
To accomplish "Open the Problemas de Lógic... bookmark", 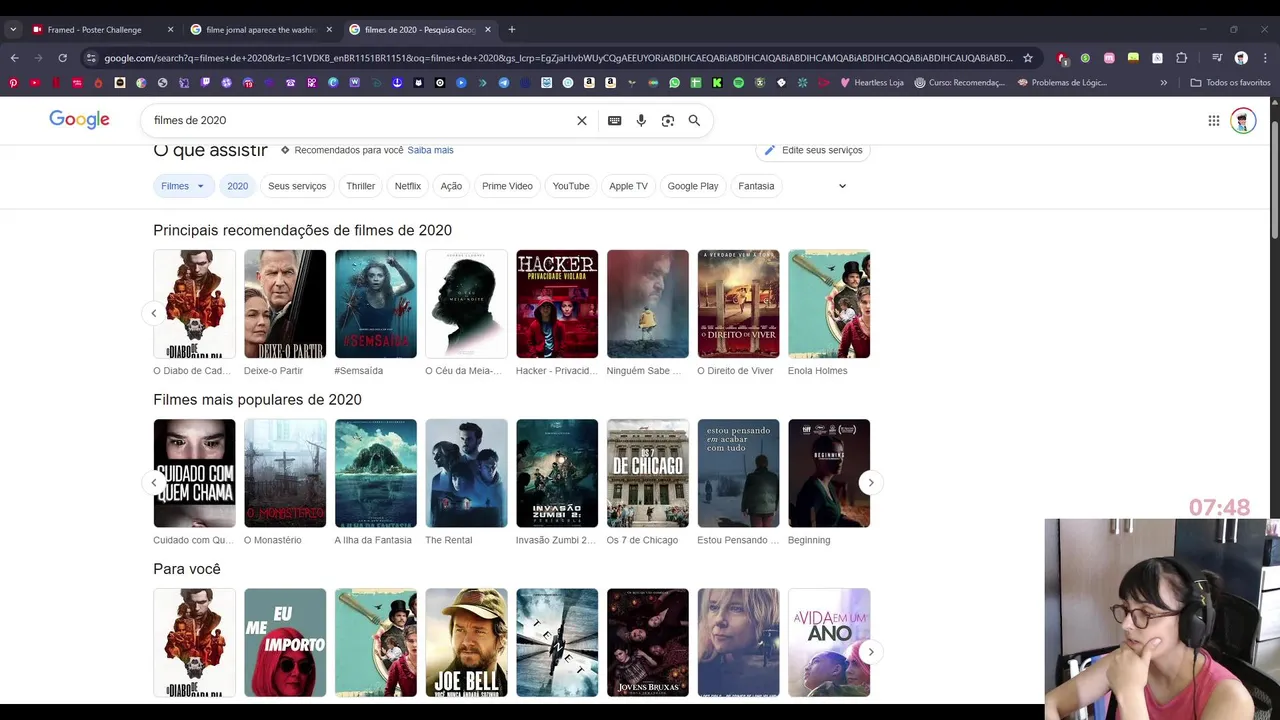I will pyautogui.click(x=1062, y=83).
